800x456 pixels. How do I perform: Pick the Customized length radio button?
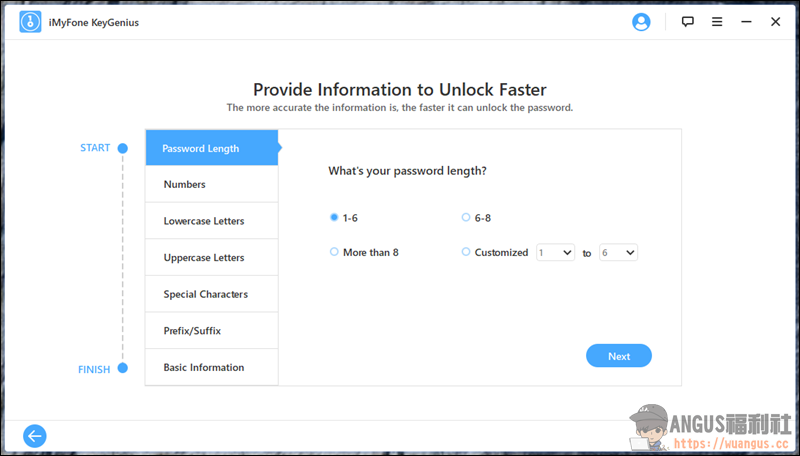466,252
